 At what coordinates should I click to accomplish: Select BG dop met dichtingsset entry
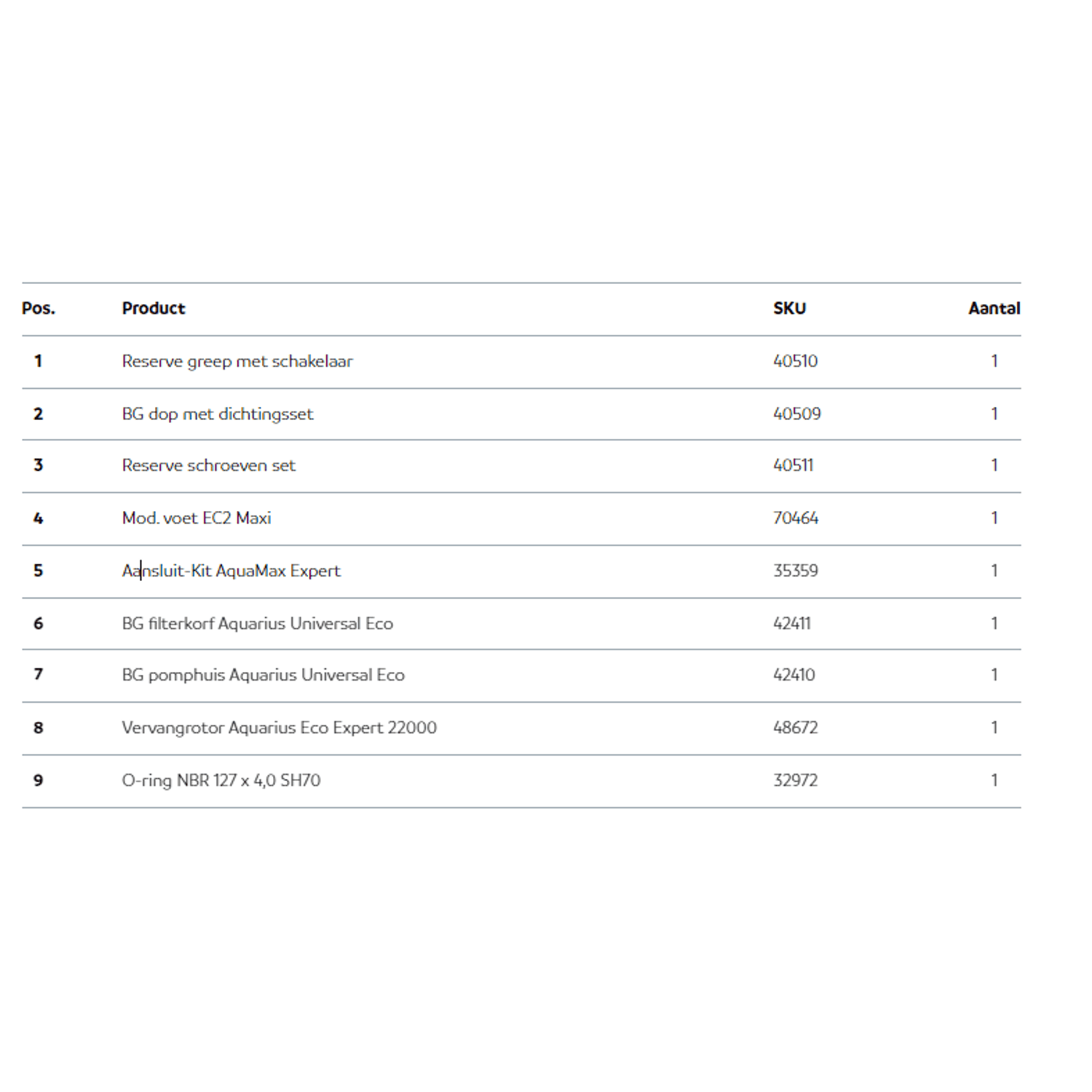pyautogui.click(x=217, y=414)
